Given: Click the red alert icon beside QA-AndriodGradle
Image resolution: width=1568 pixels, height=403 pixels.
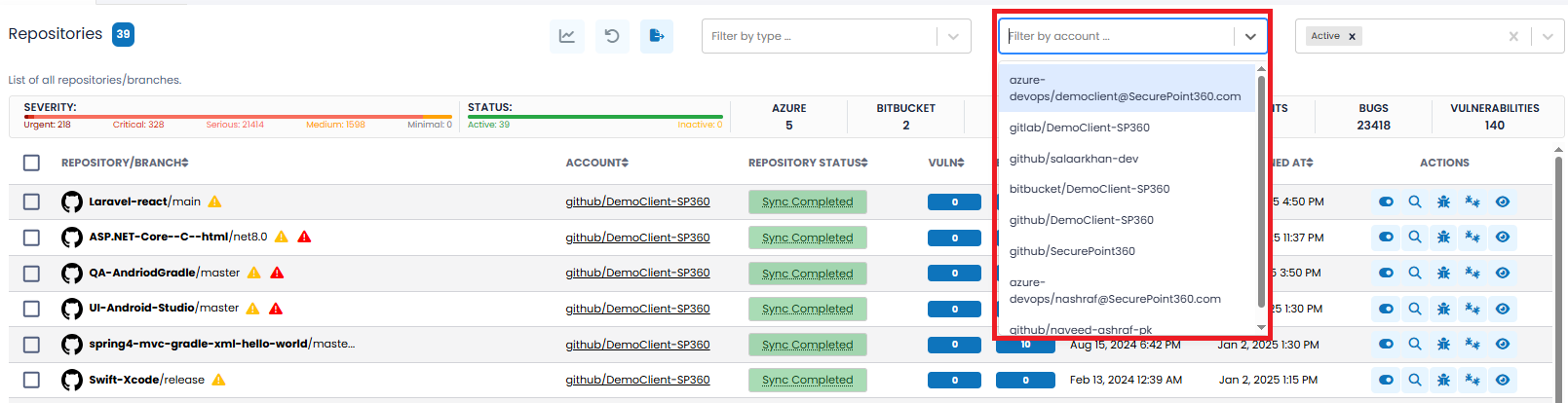Looking at the screenshot, I should 277,273.
